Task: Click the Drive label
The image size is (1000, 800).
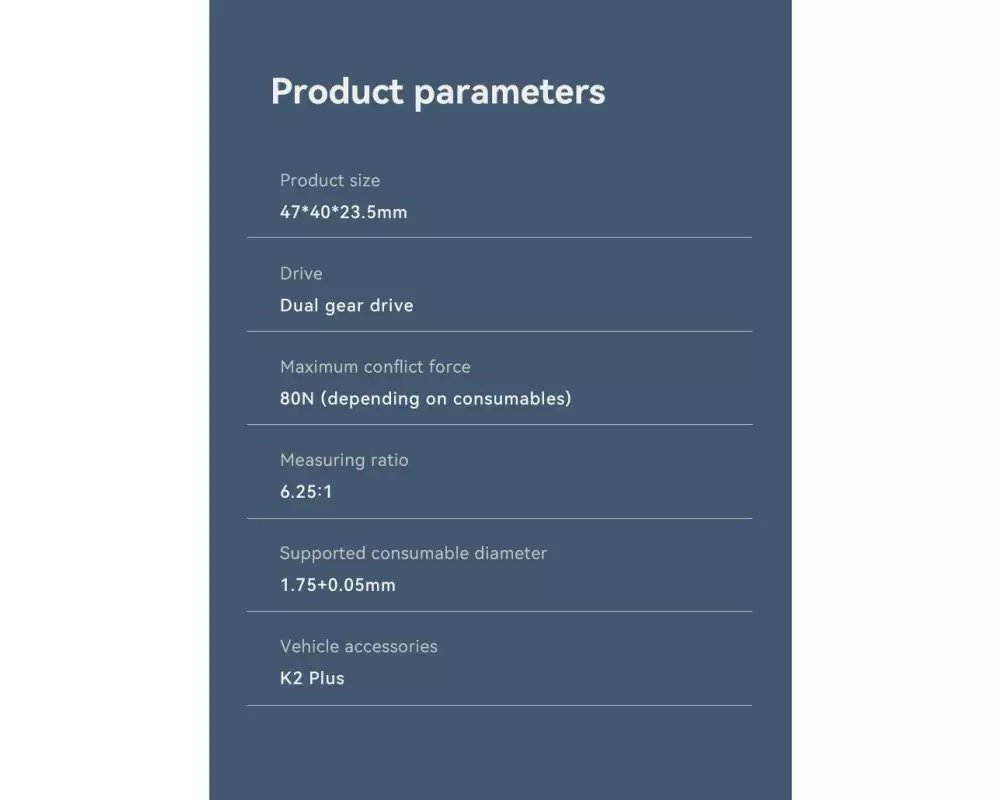Action: pyautogui.click(x=301, y=274)
